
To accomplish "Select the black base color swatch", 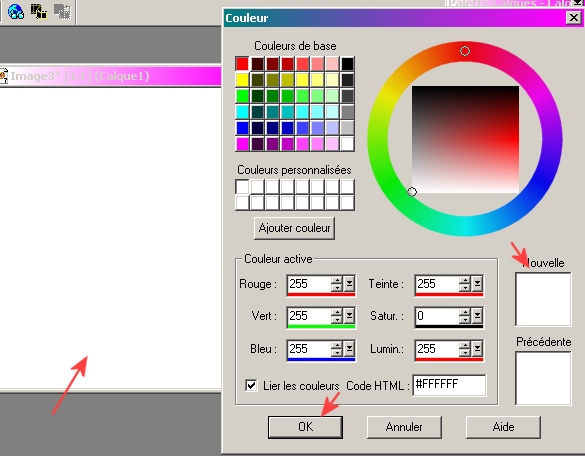I will pos(347,64).
